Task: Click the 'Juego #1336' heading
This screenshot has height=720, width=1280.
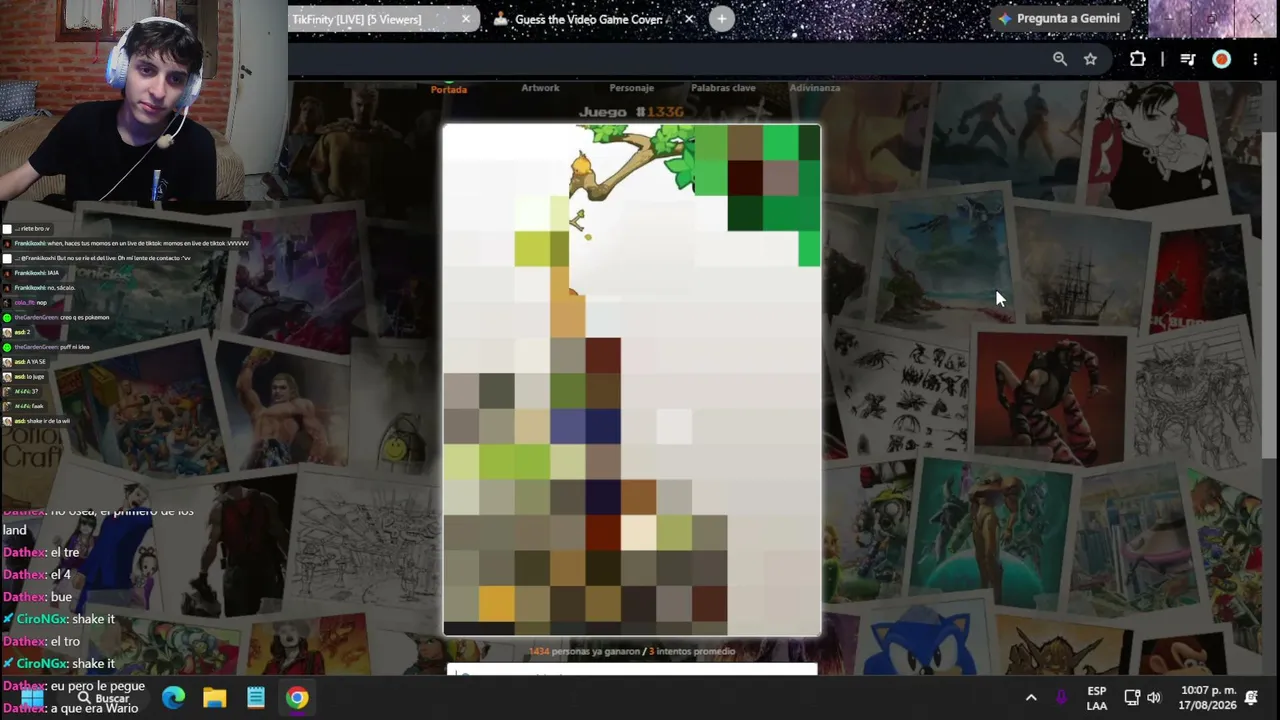Action: [631, 112]
